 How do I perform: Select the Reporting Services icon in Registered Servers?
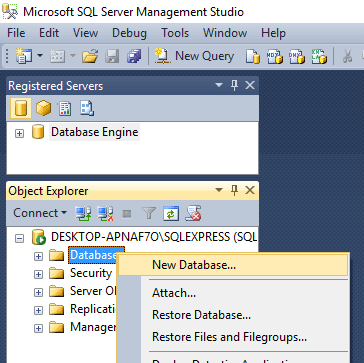(65, 109)
